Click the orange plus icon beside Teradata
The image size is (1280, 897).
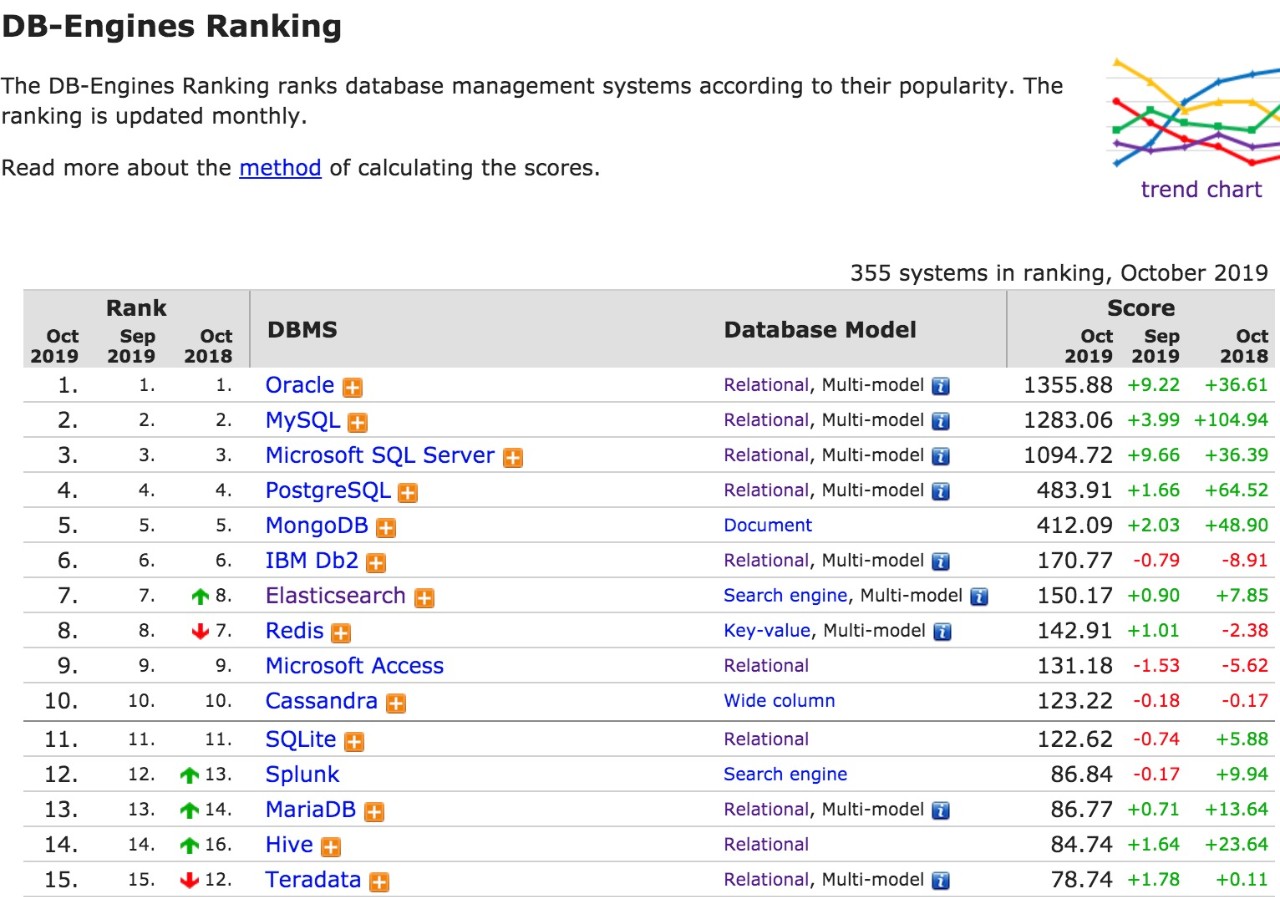point(379,882)
